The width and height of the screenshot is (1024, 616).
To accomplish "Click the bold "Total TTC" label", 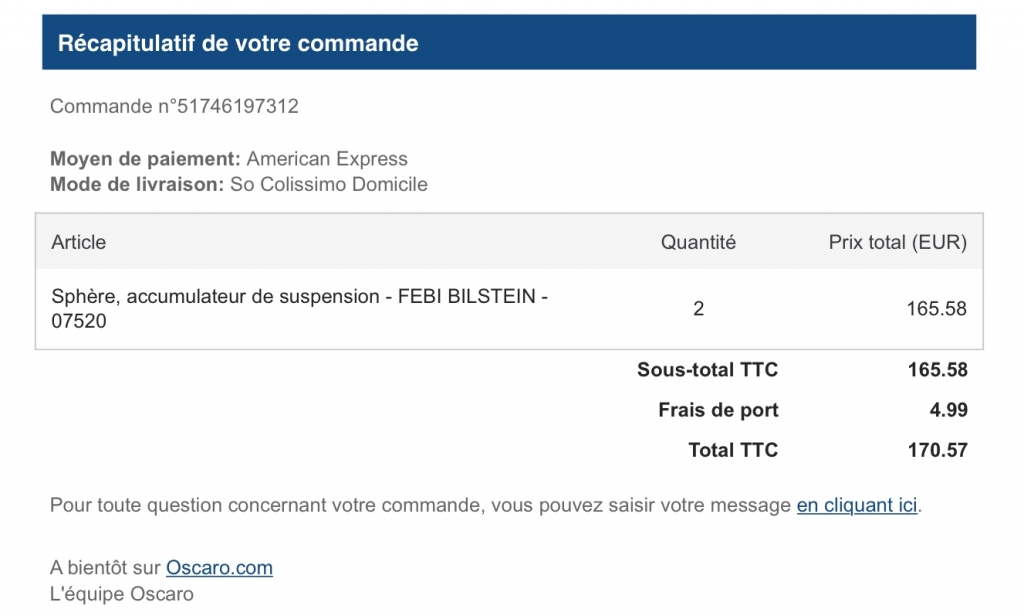I will [733, 450].
